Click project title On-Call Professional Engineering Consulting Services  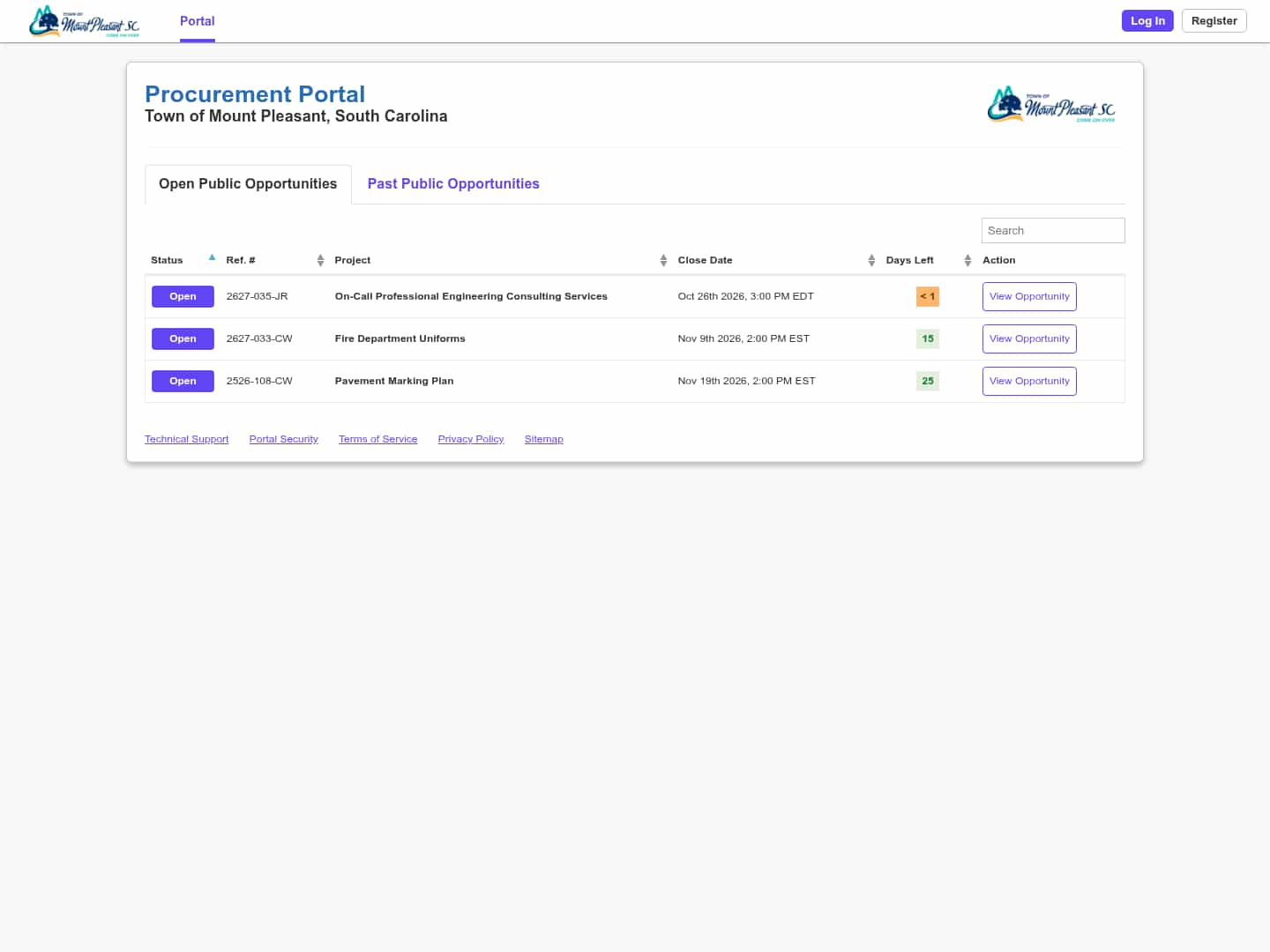(x=471, y=297)
